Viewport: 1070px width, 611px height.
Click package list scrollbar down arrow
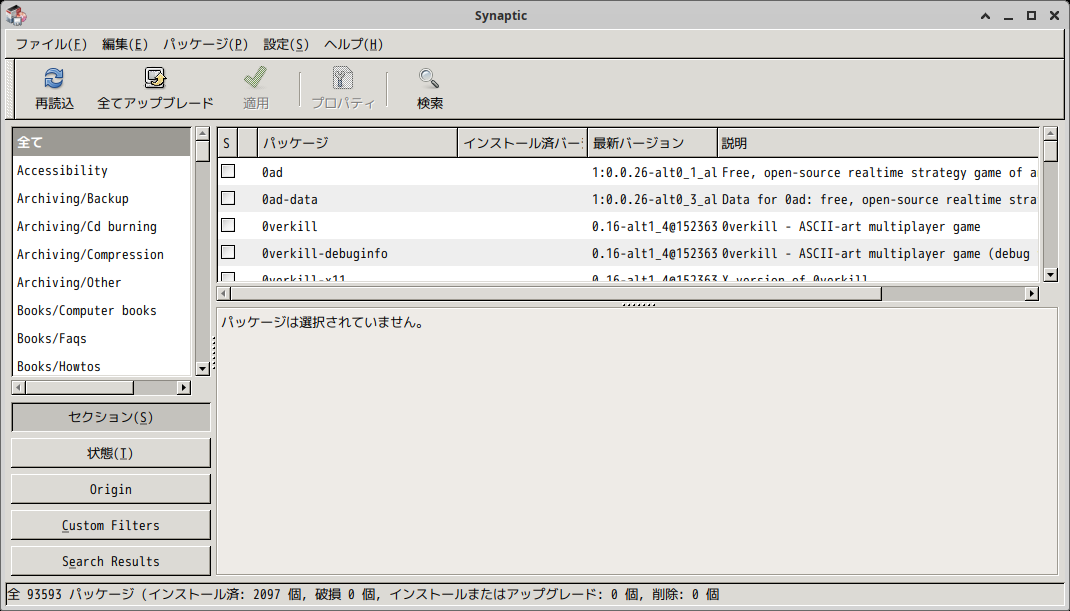[x=1051, y=274]
